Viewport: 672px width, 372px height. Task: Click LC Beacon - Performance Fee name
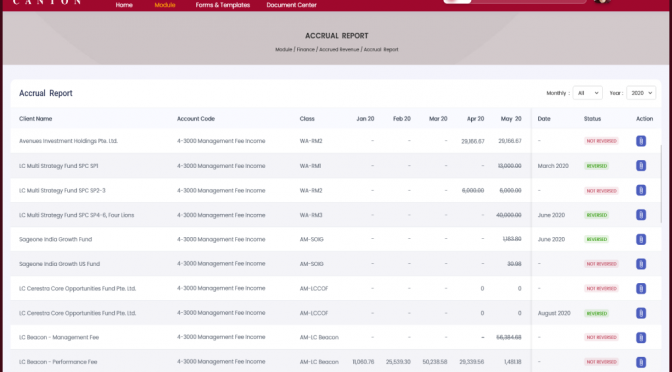coord(58,362)
